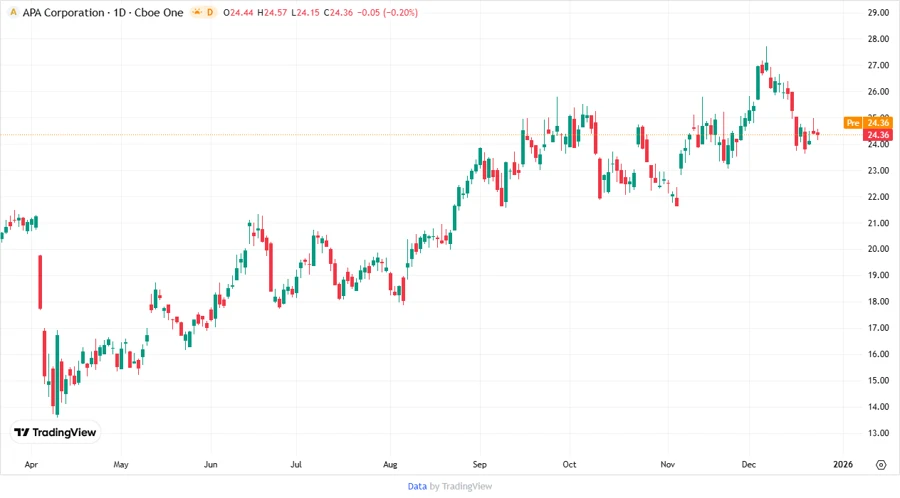Image resolution: width=900 pixels, height=498 pixels.
Task: Click the 17.00 price axis label
Action: [878, 328]
